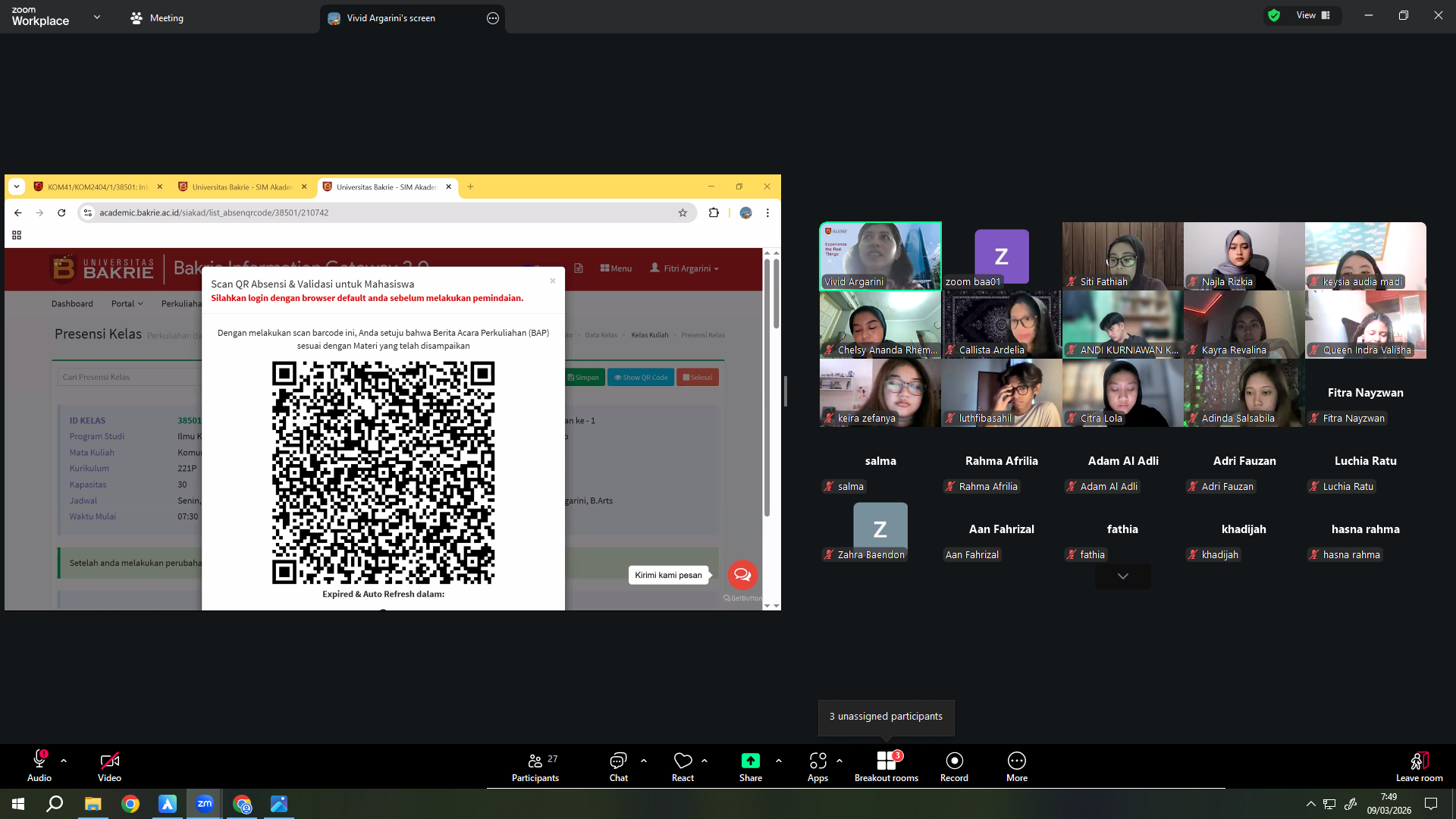Open Zoom from the Windows taskbar
The width and height of the screenshot is (1456, 819).
204,804
